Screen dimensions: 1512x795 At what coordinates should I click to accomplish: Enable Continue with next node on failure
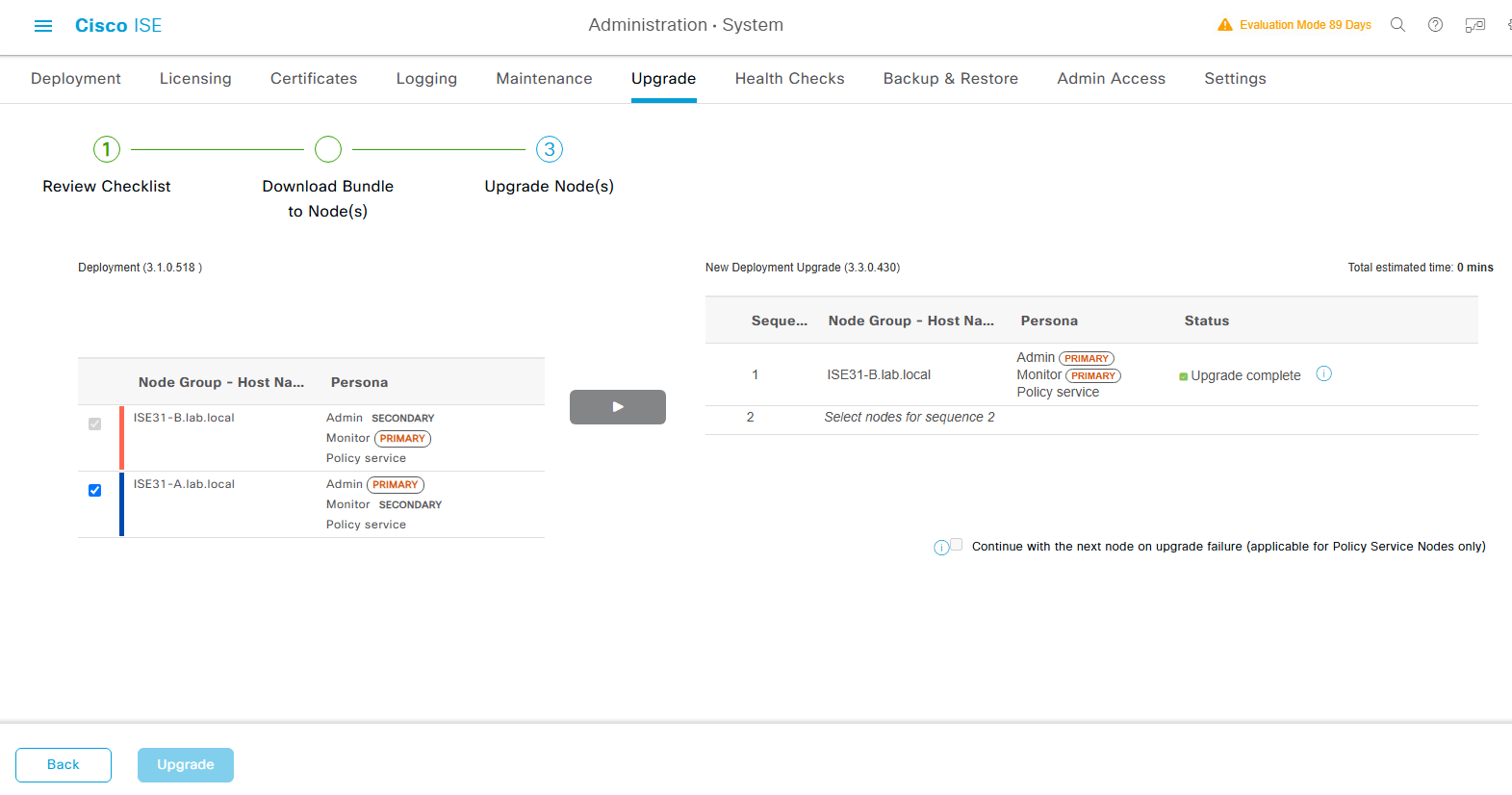point(957,544)
